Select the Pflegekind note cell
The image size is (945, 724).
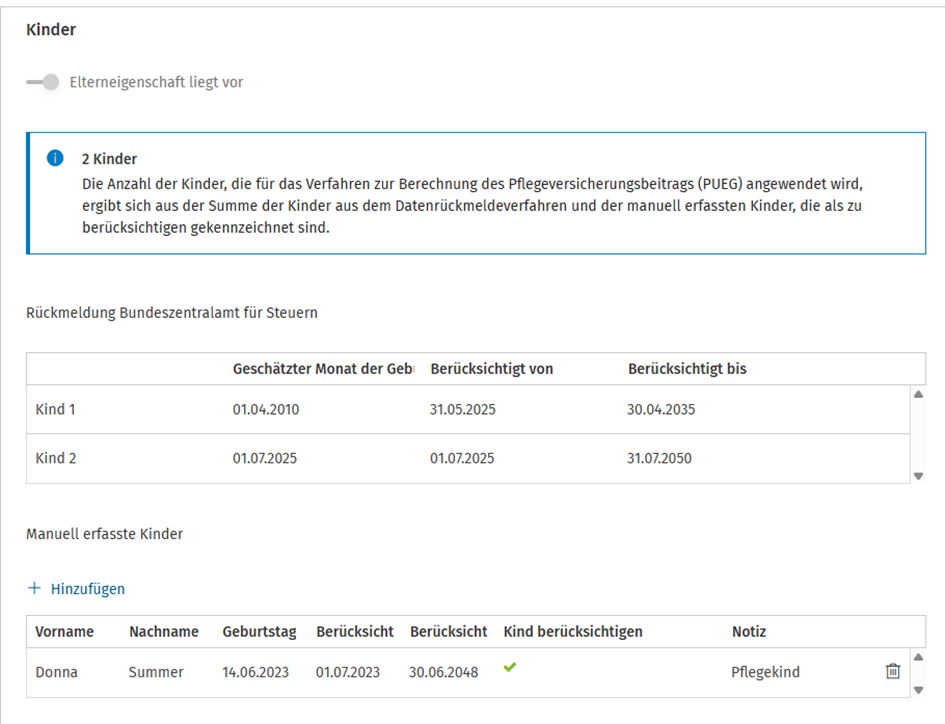pos(765,672)
